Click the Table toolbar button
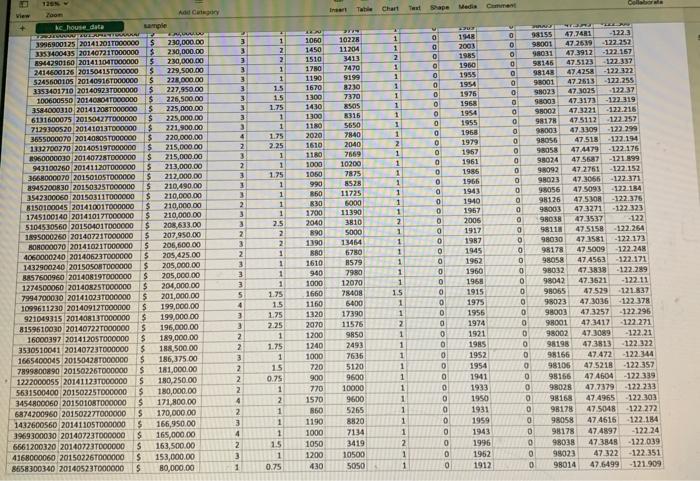700x481 pixels. 364,9
